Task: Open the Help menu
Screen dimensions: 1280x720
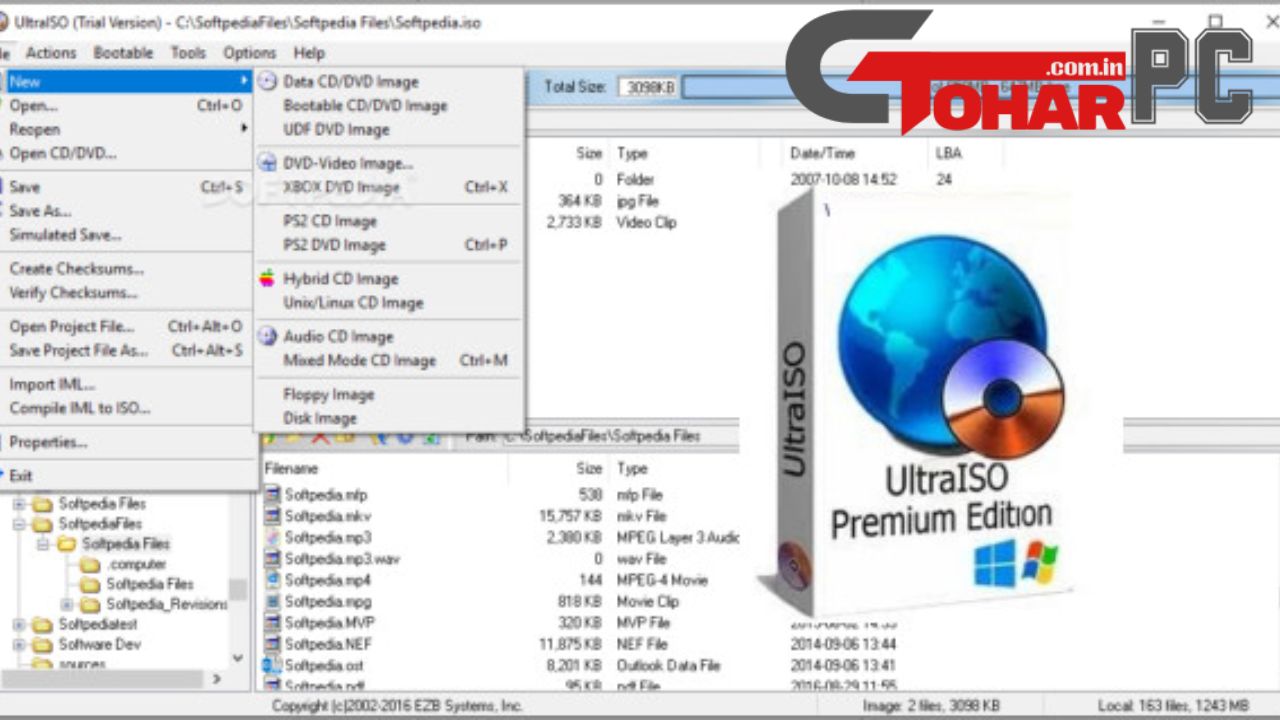Action: [309, 53]
